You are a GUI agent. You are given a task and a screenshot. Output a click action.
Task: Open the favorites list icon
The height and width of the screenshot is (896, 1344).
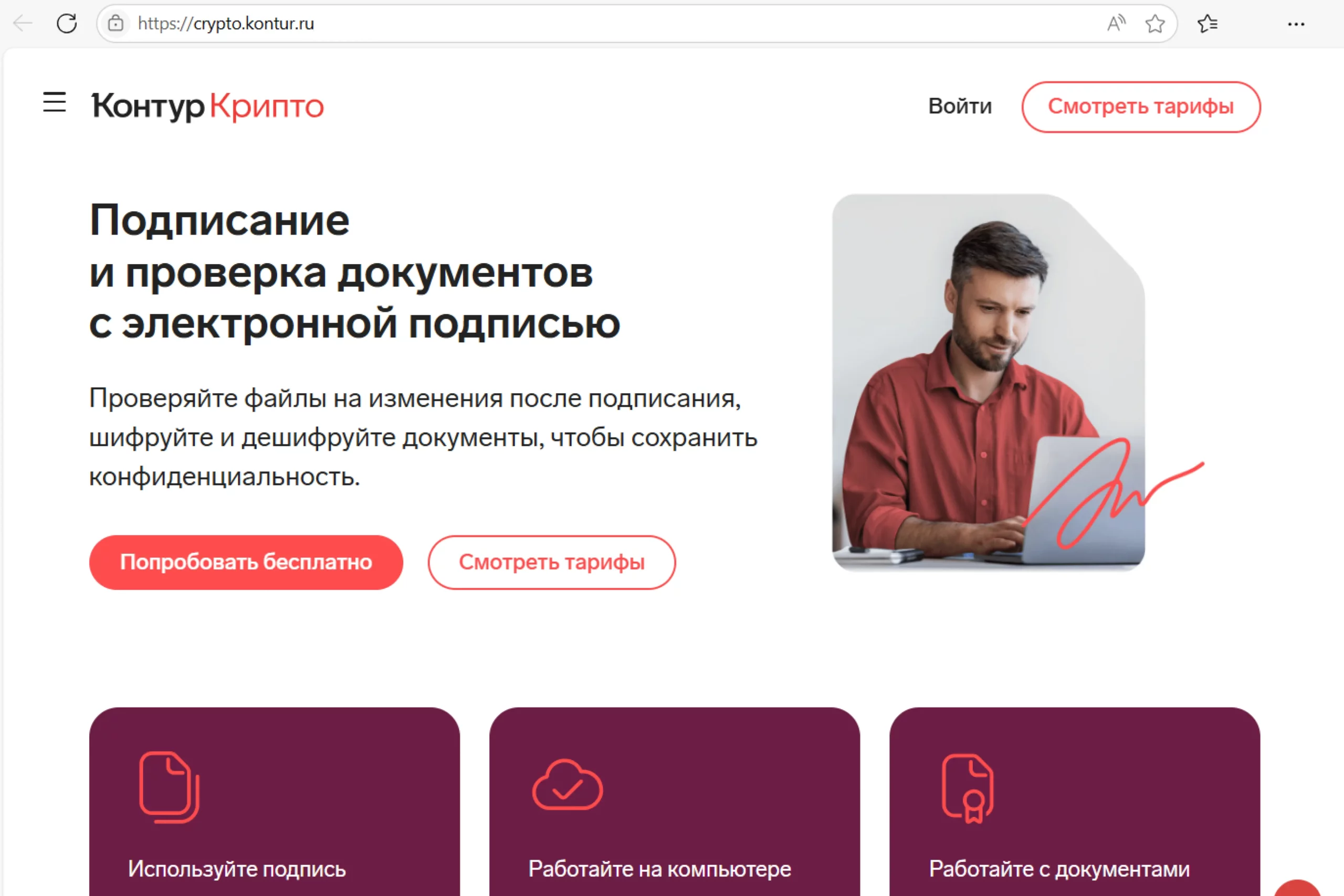(1207, 24)
